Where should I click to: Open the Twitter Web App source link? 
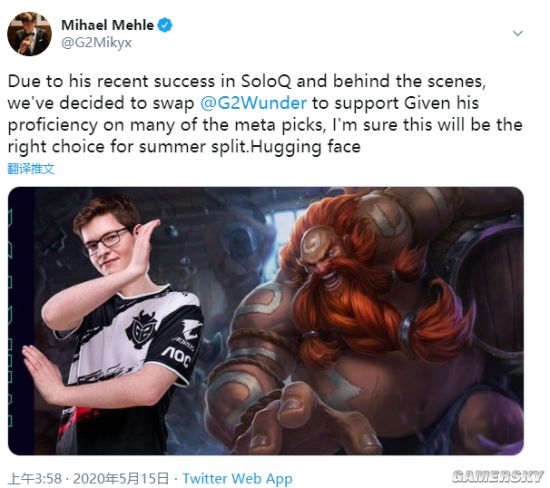click(x=237, y=479)
